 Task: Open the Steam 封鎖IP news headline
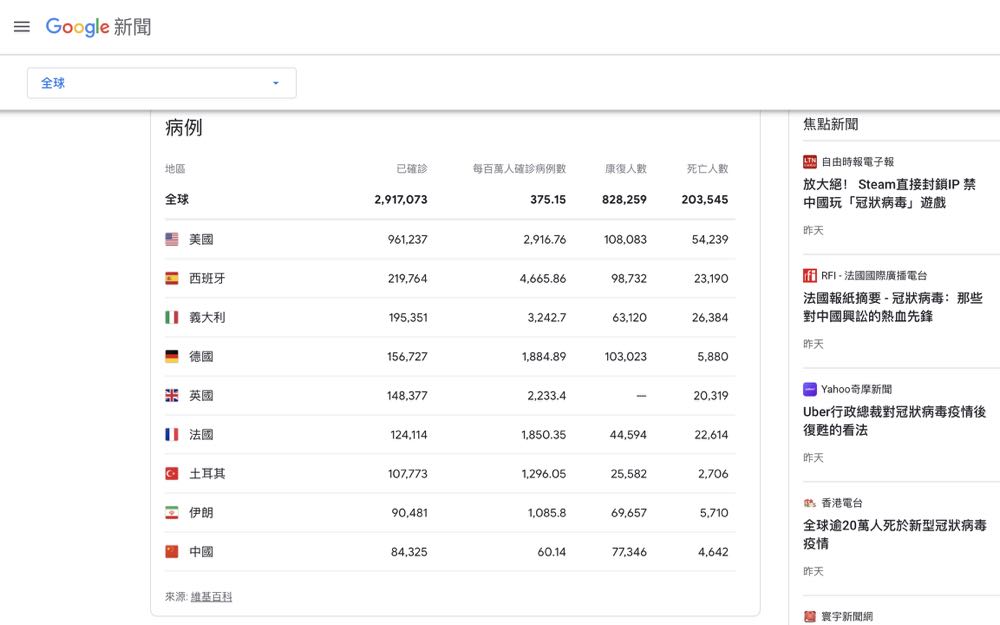889,194
